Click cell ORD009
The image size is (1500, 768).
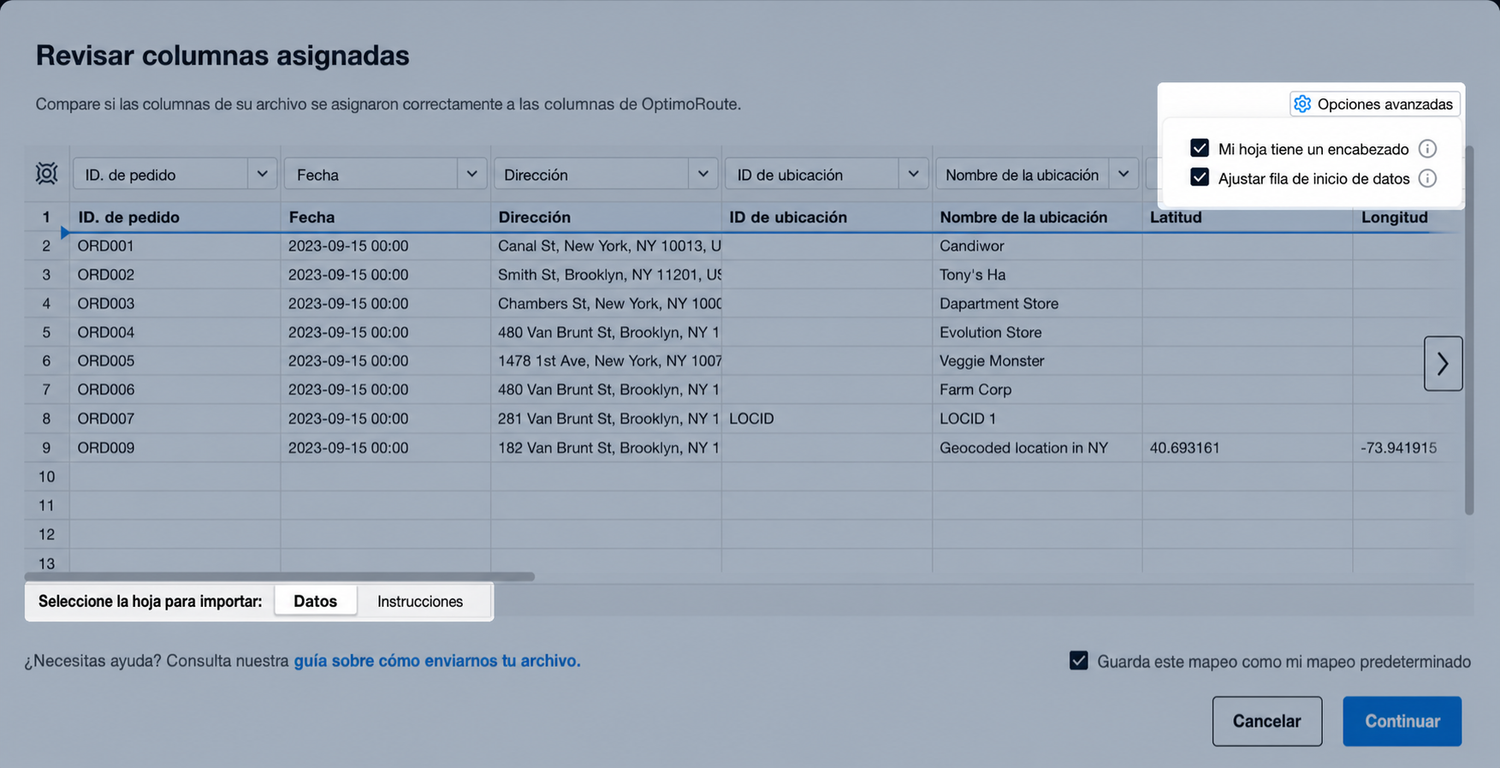point(176,448)
